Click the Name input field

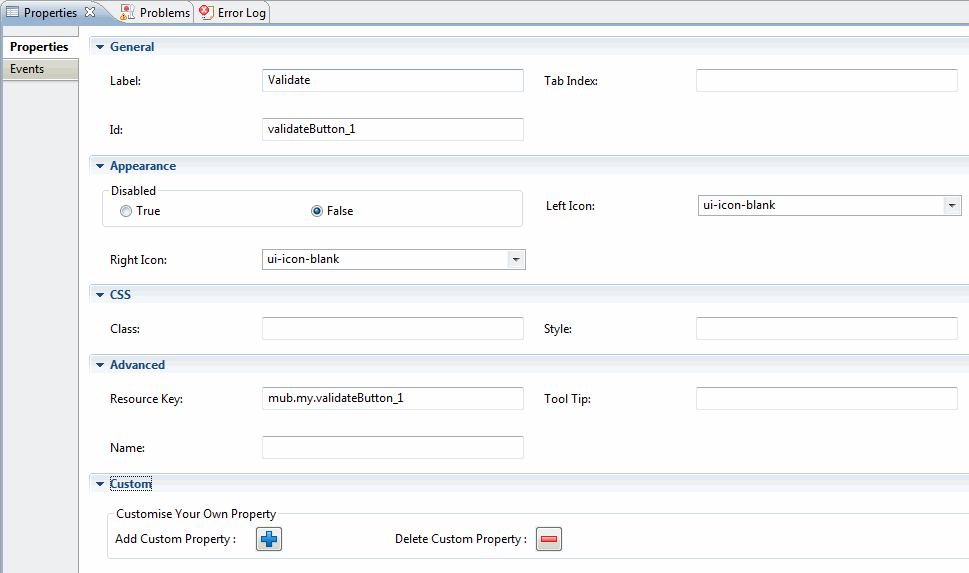click(x=392, y=448)
